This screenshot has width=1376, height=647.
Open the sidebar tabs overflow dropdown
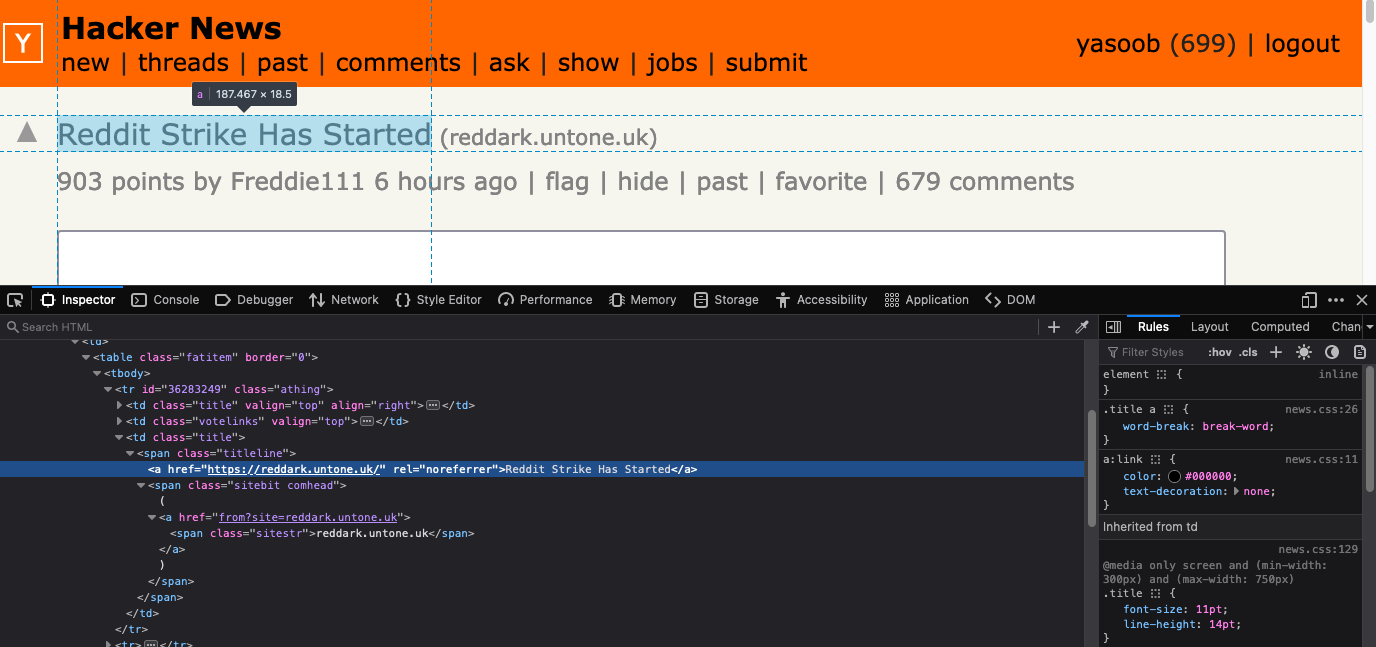coord(1369,327)
